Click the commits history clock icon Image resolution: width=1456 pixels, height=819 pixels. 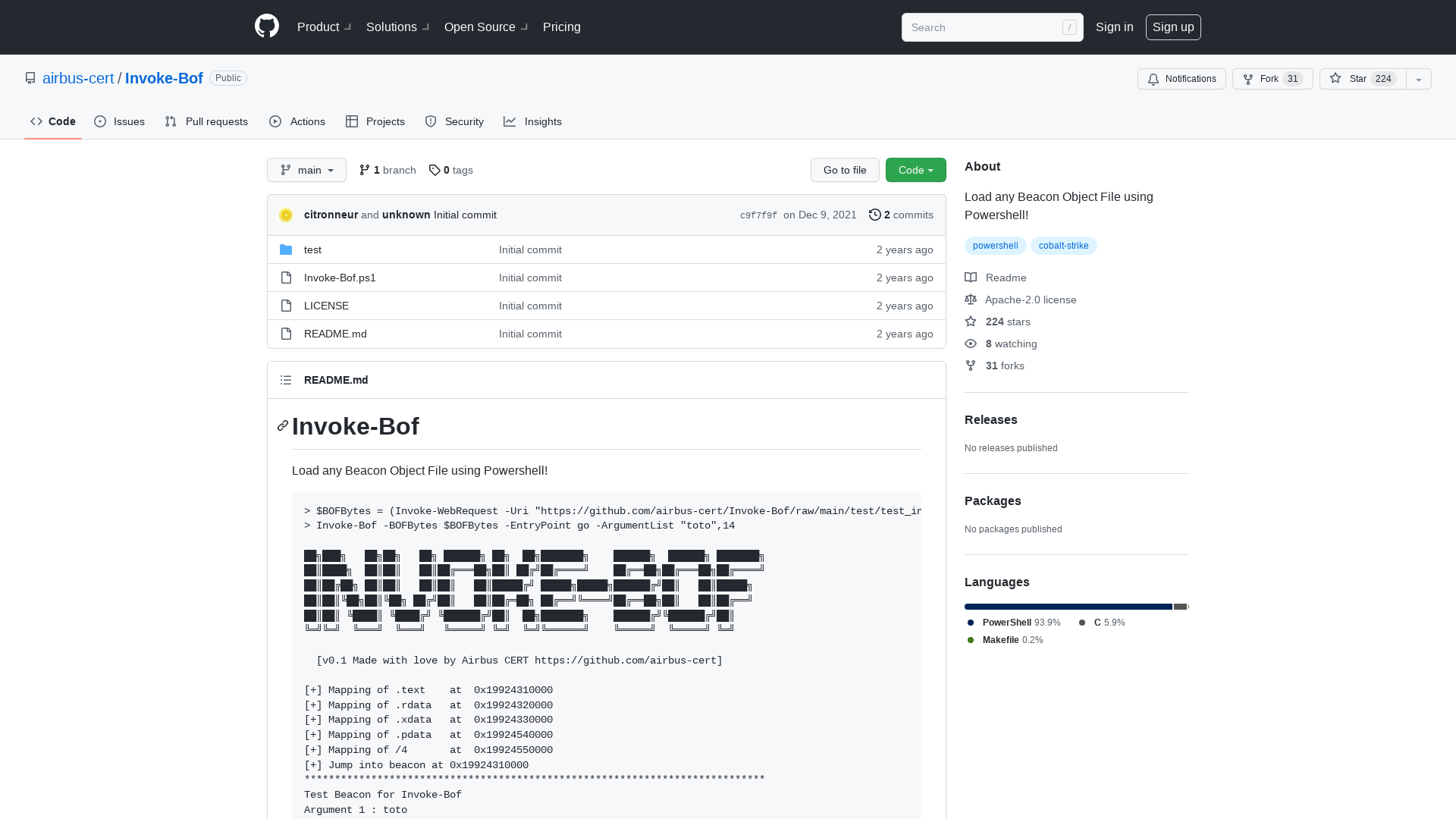coord(874,215)
